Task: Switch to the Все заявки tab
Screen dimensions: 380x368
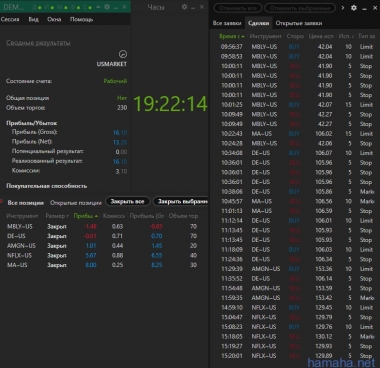Action: [227, 23]
